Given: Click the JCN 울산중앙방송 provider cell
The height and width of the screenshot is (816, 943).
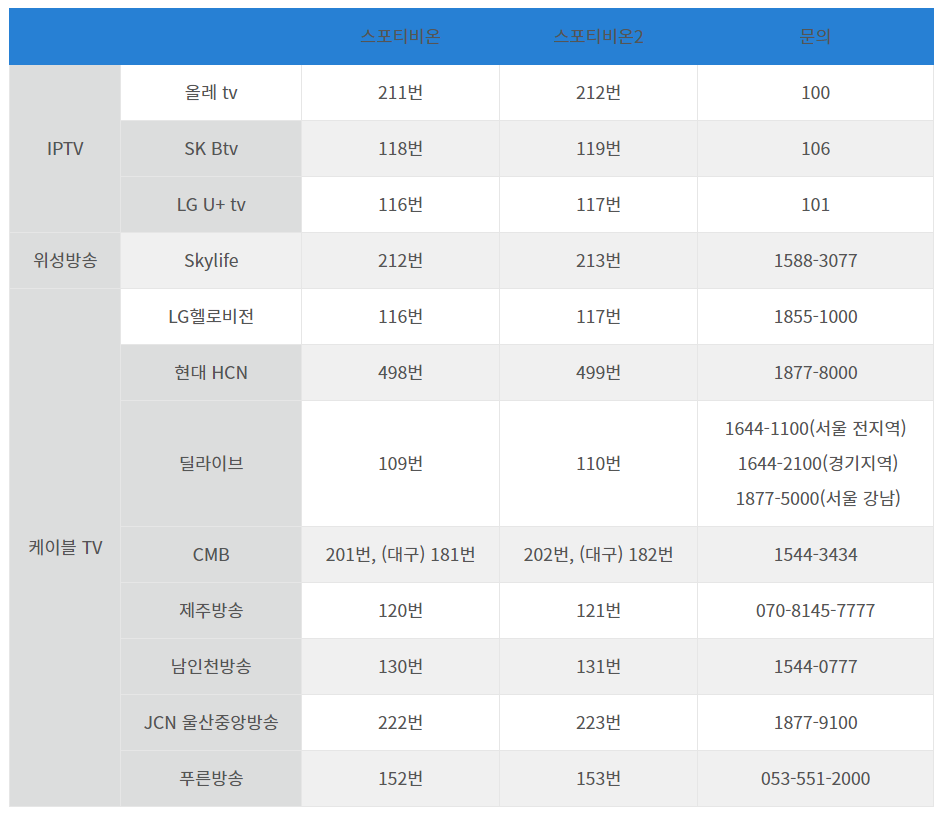Looking at the screenshot, I should (x=211, y=722).
